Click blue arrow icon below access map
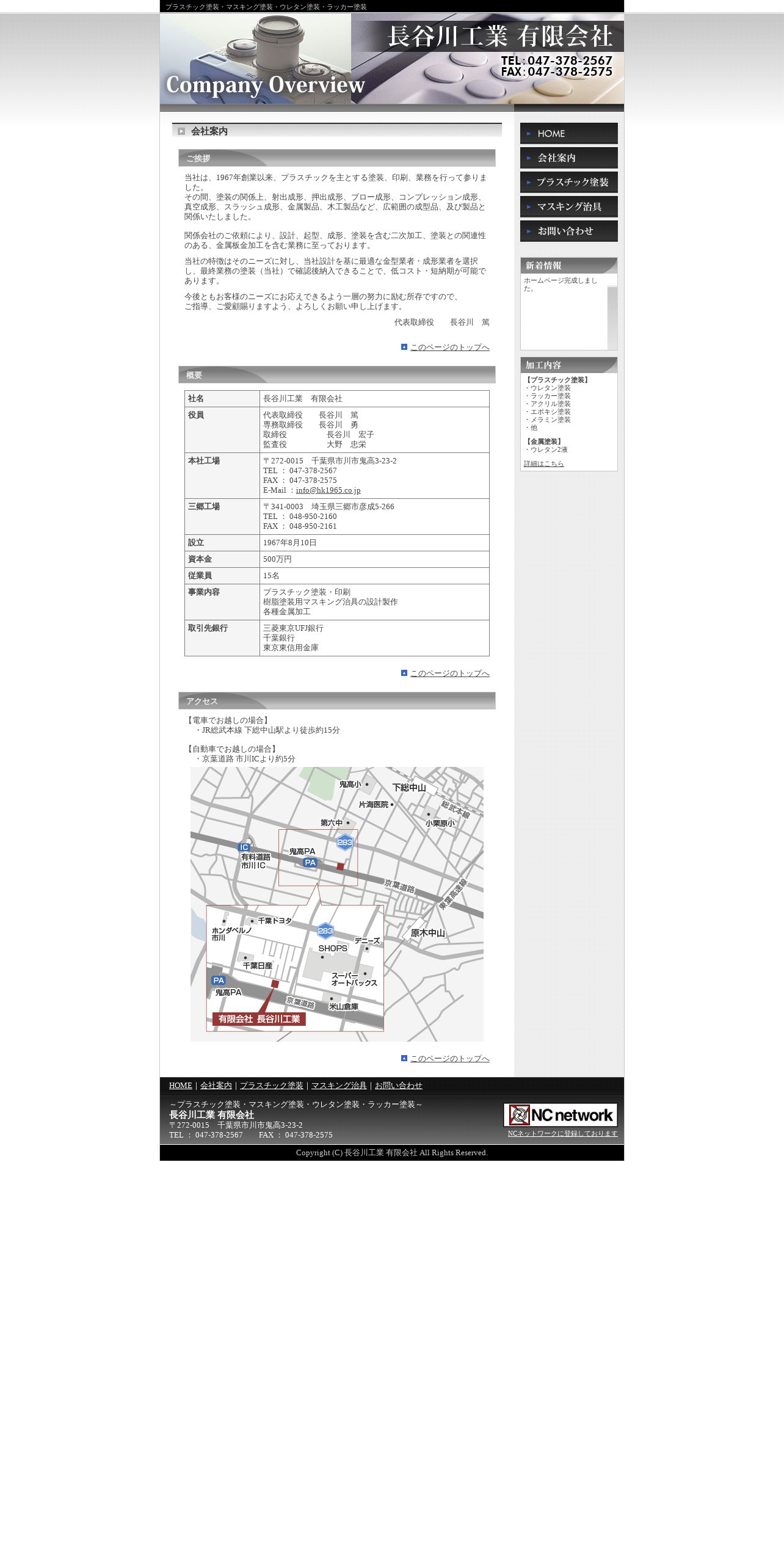 pyautogui.click(x=404, y=1058)
